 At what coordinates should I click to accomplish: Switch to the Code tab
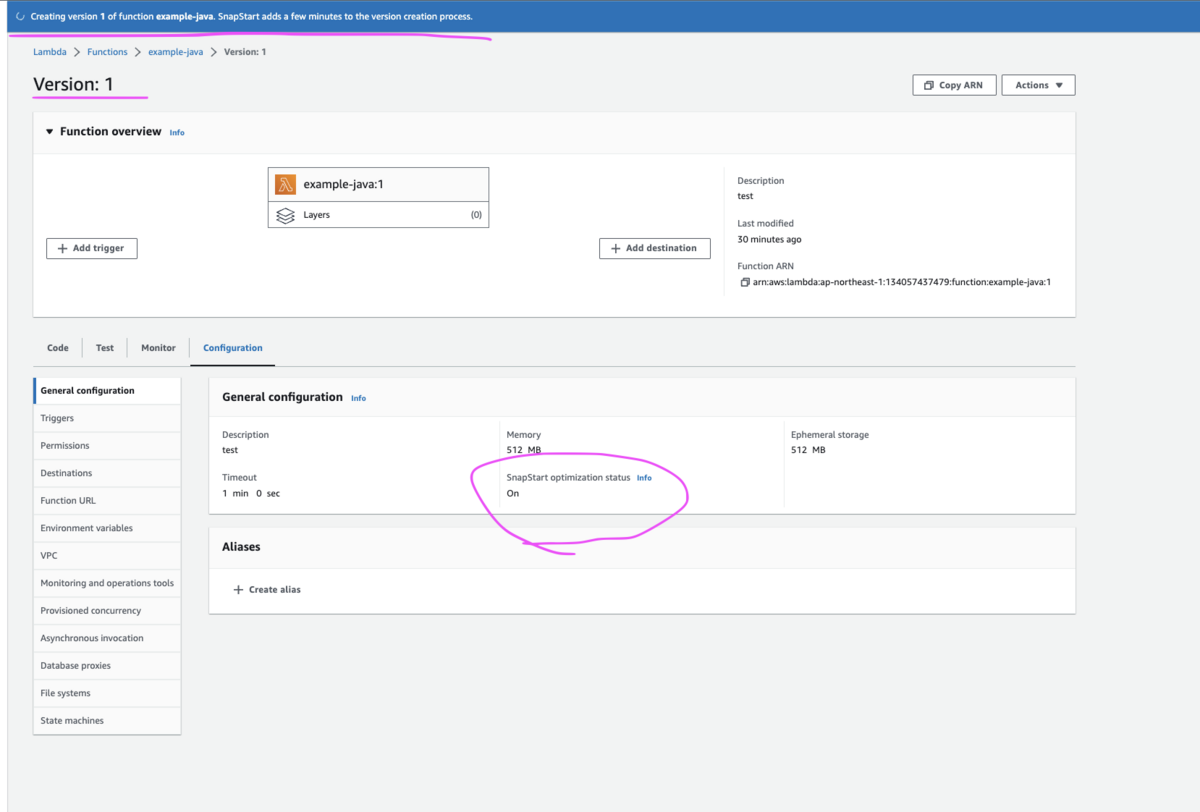tap(58, 348)
